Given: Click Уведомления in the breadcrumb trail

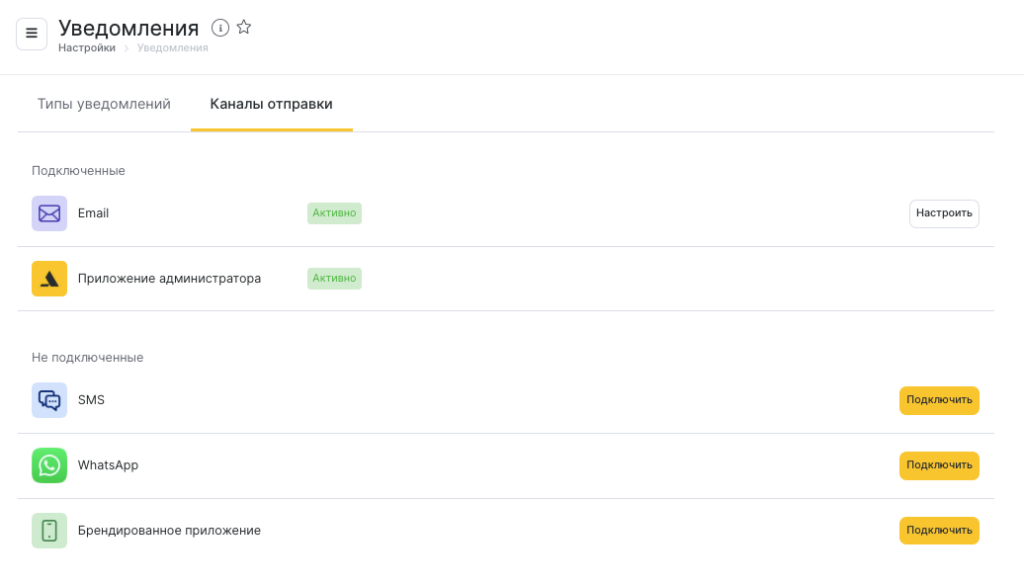Looking at the screenshot, I should 172,48.
